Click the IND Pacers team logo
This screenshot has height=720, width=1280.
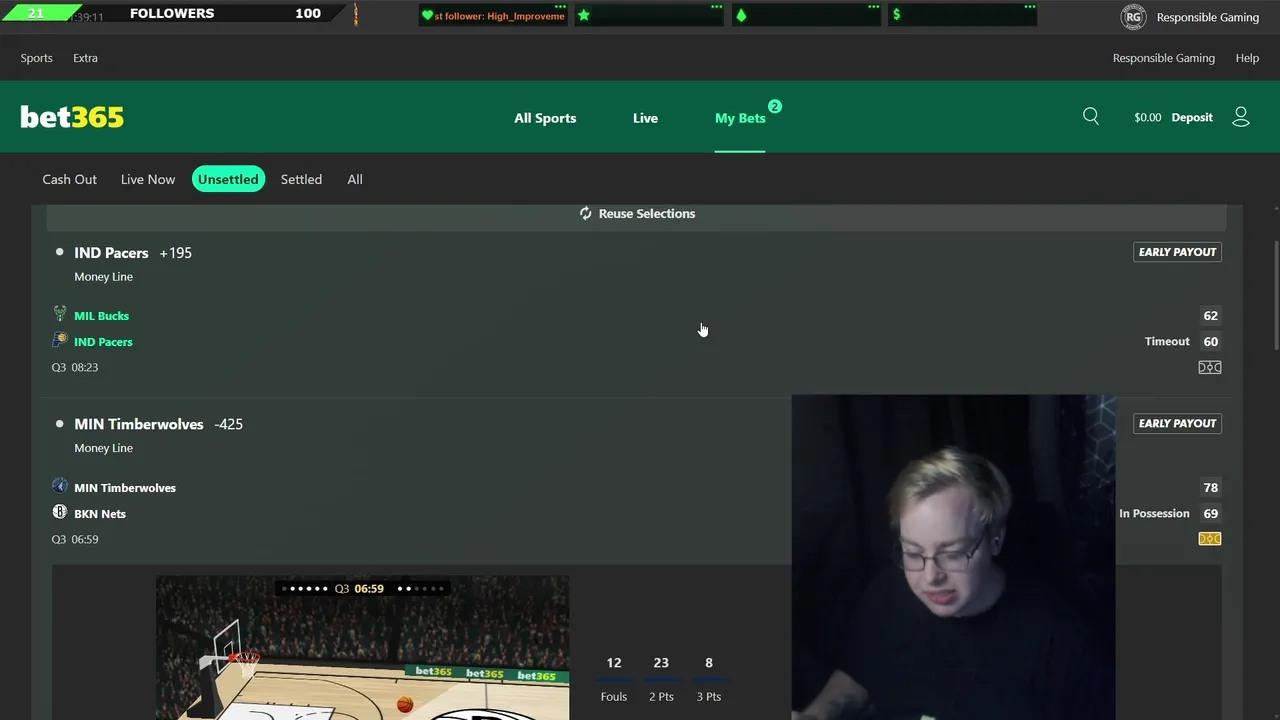60,340
